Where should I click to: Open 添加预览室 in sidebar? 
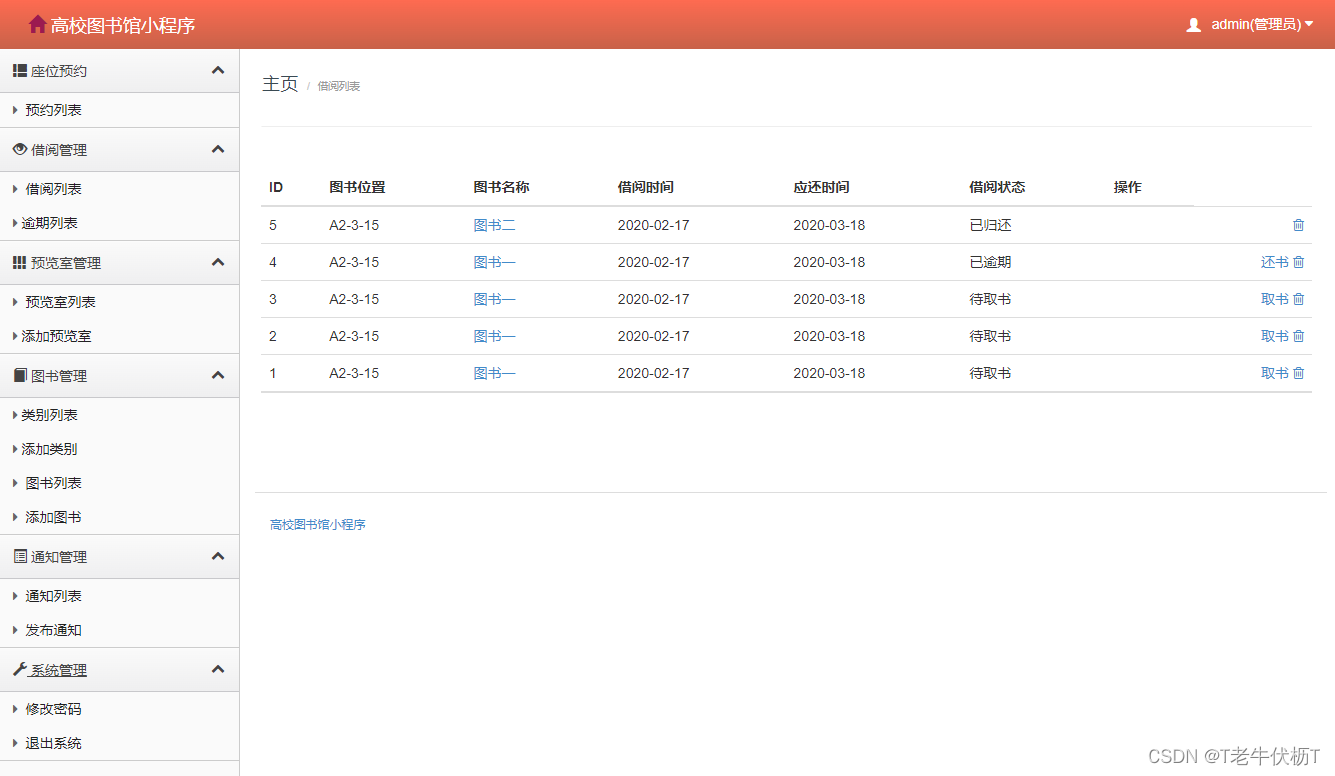56,336
